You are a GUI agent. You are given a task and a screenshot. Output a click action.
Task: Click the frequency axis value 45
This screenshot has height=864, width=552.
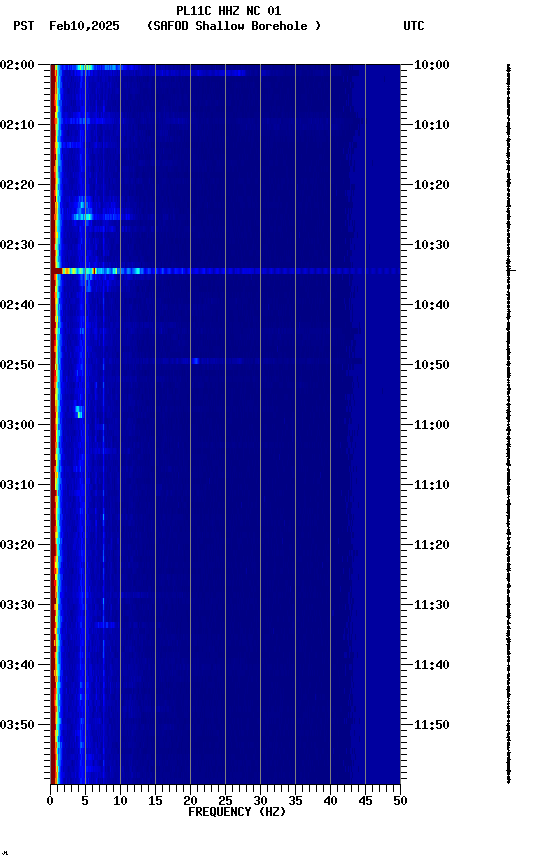click(365, 801)
